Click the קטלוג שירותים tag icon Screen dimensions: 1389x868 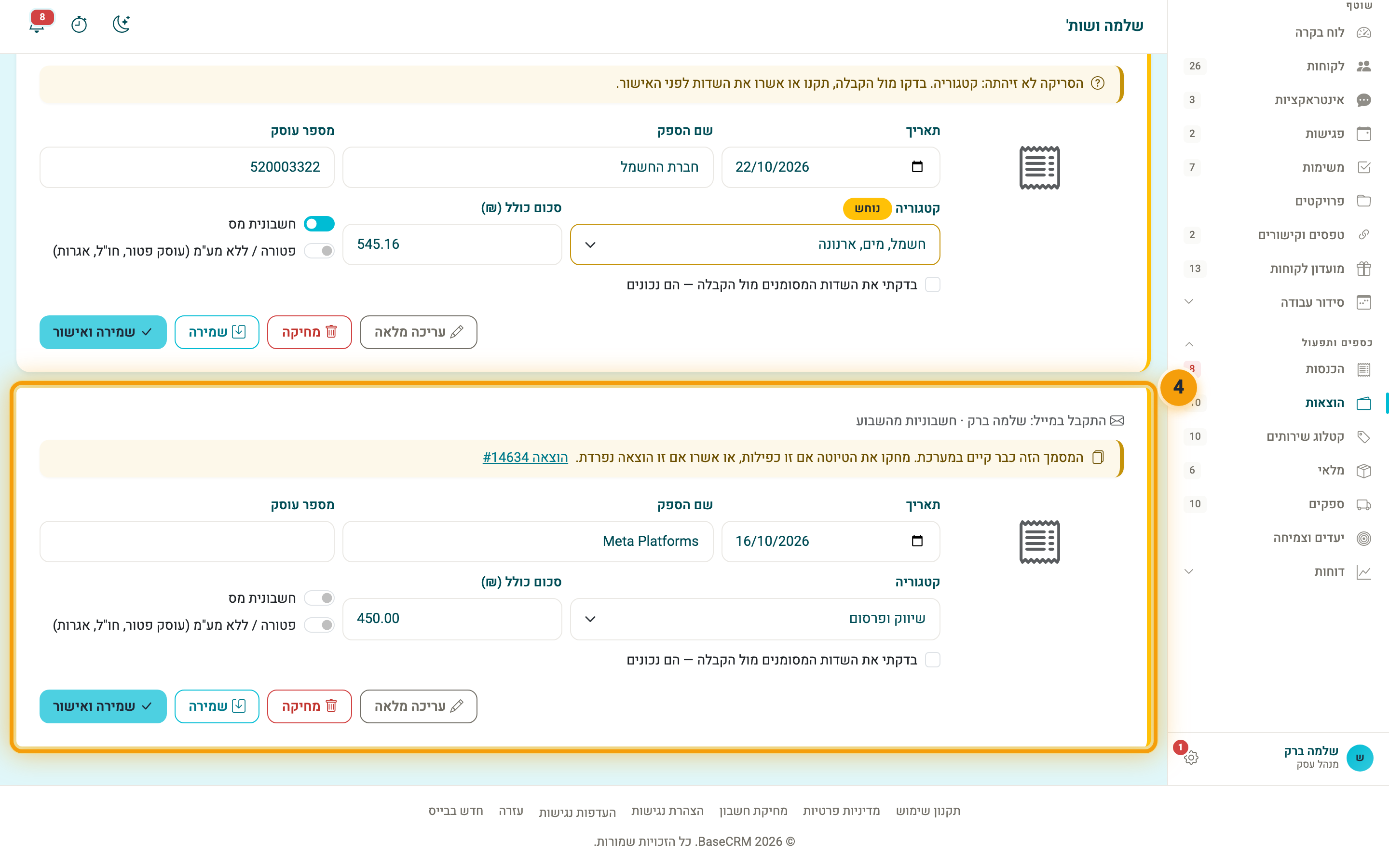(x=1364, y=437)
